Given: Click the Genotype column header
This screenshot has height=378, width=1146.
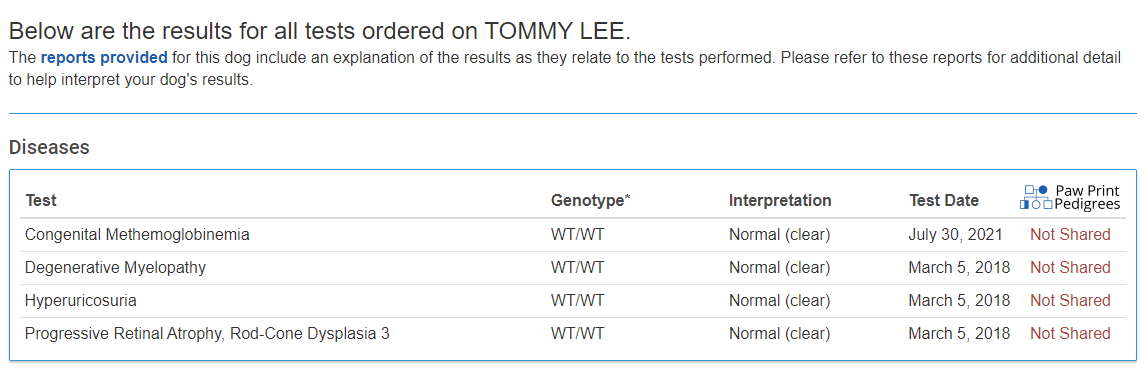Looking at the screenshot, I should coord(591,200).
